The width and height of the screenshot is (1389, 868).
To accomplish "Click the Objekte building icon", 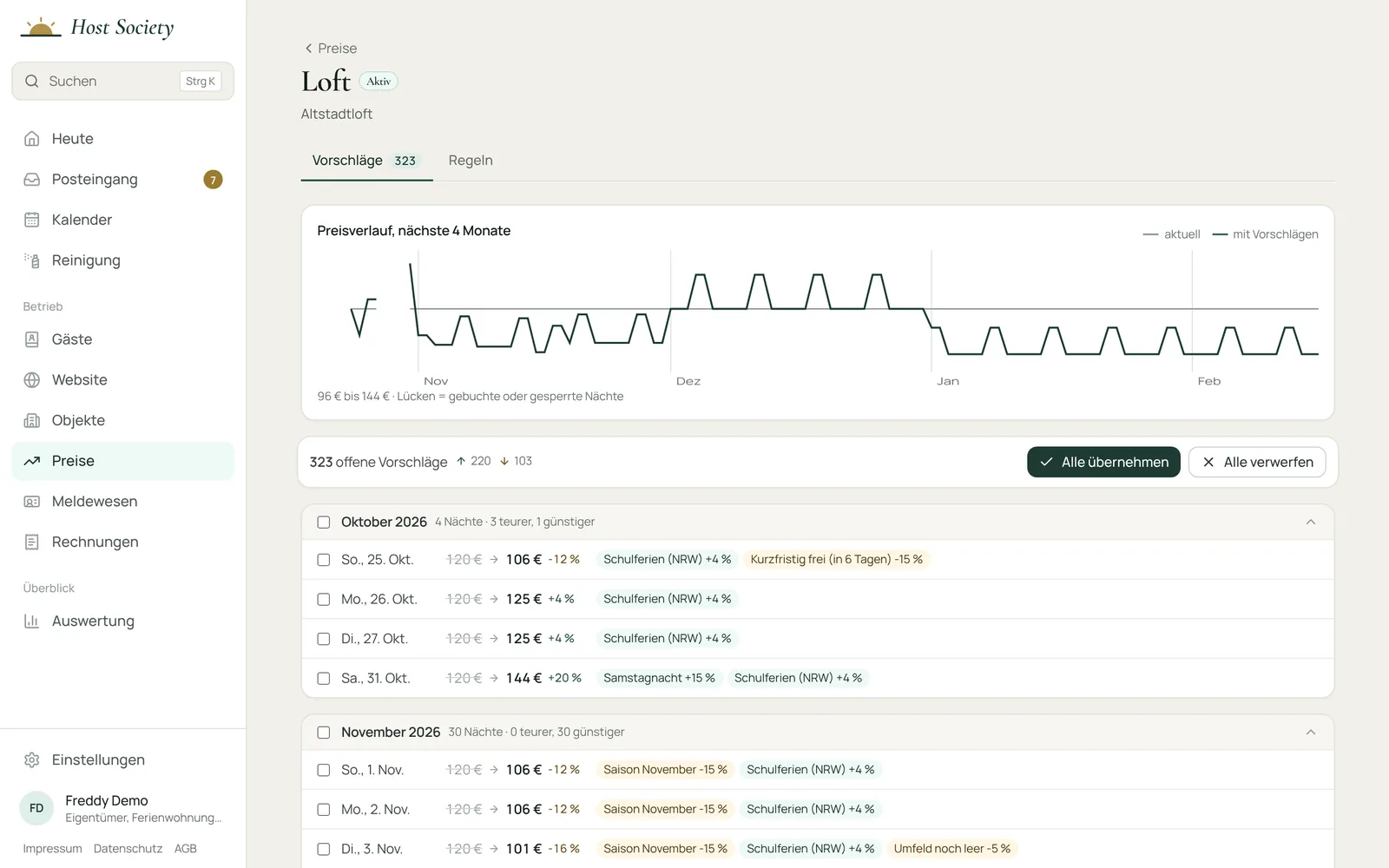I will pos(32,420).
